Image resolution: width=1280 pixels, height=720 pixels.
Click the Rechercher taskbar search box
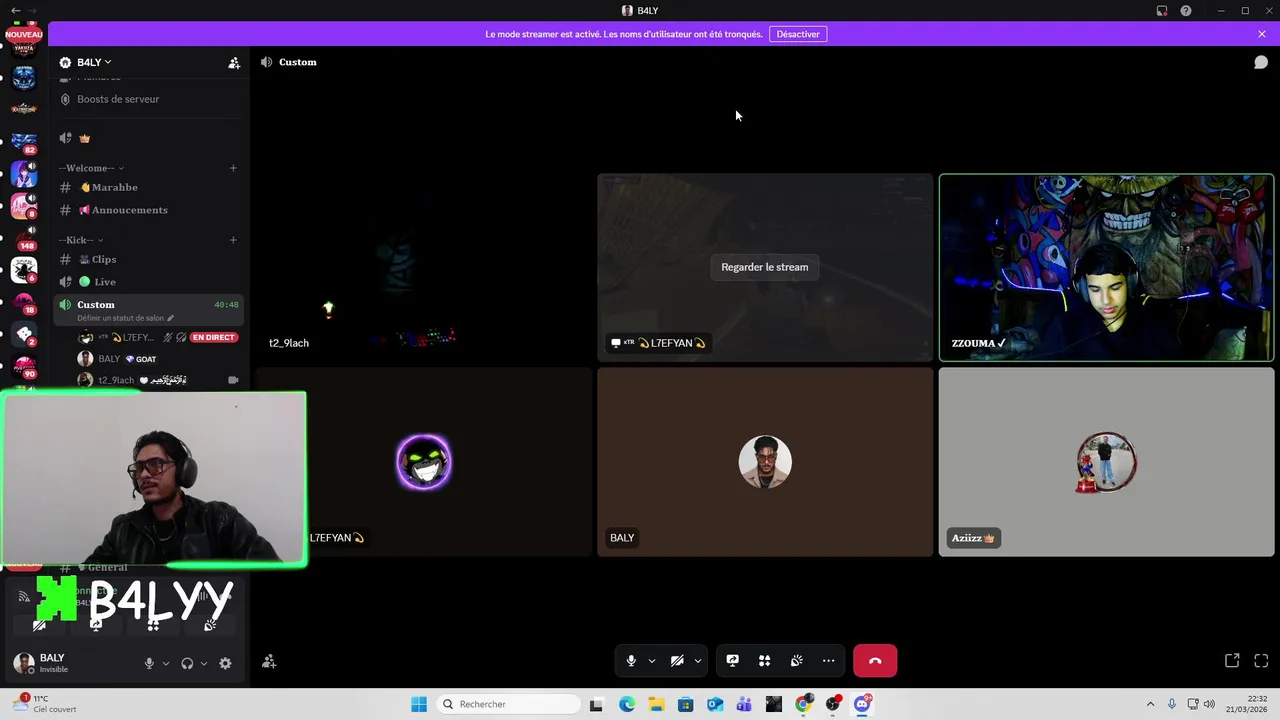click(508, 704)
